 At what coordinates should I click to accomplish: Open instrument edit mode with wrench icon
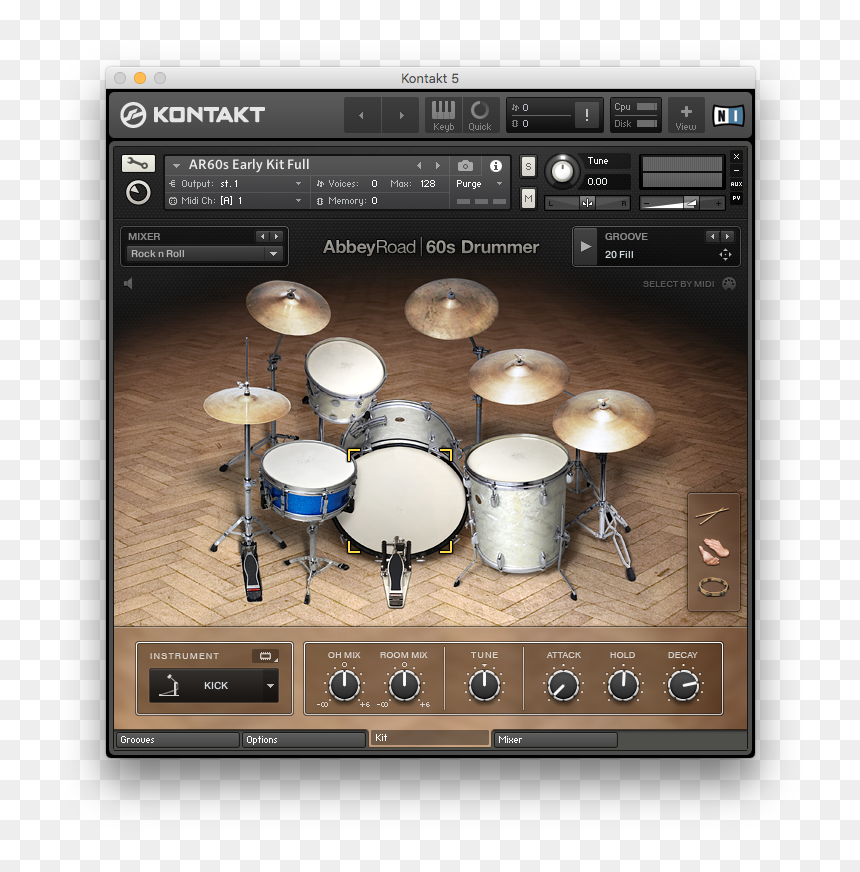coord(138,163)
